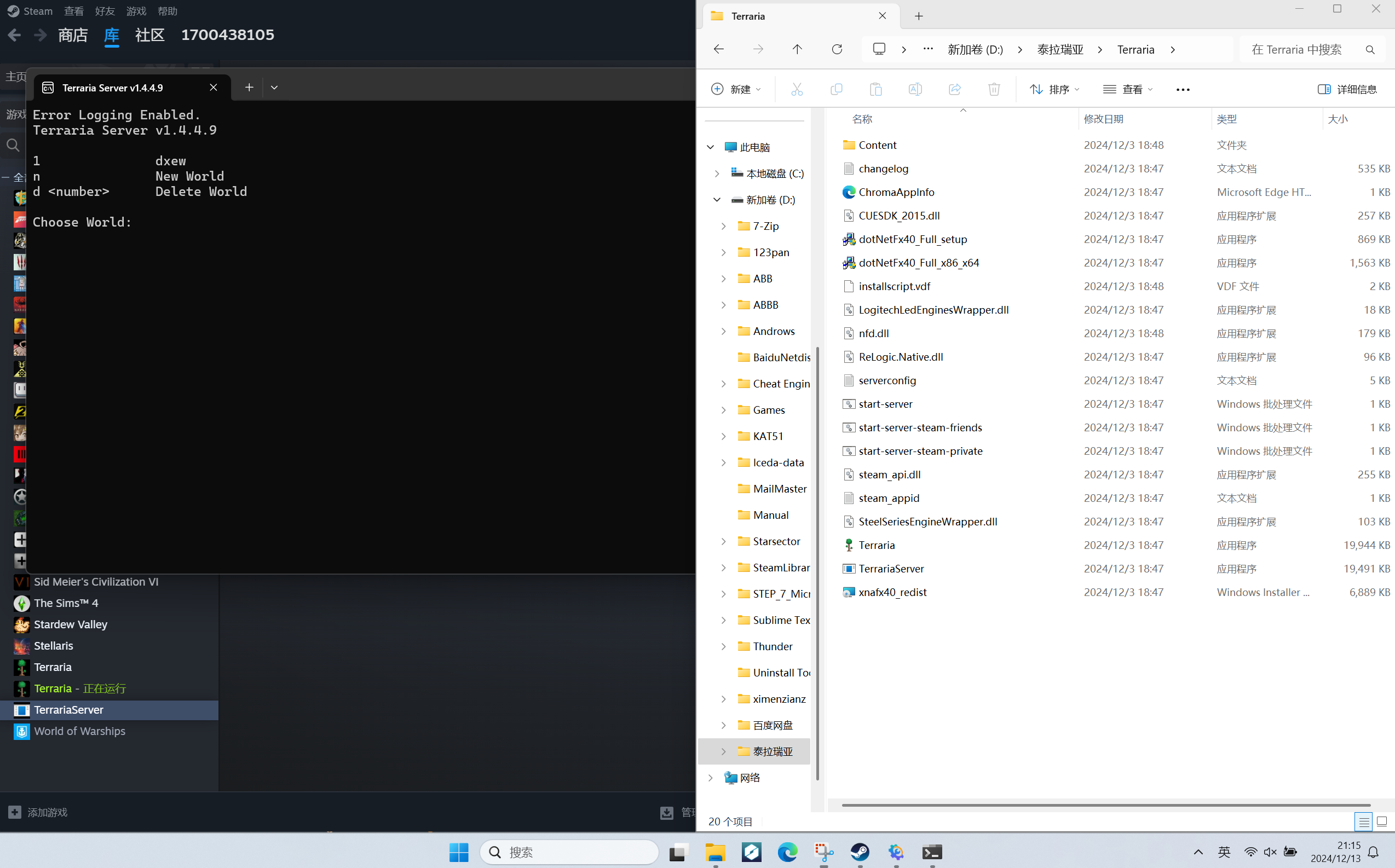Open the 查看 view dropdown
The height and width of the screenshot is (868, 1395).
tap(1127, 89)
